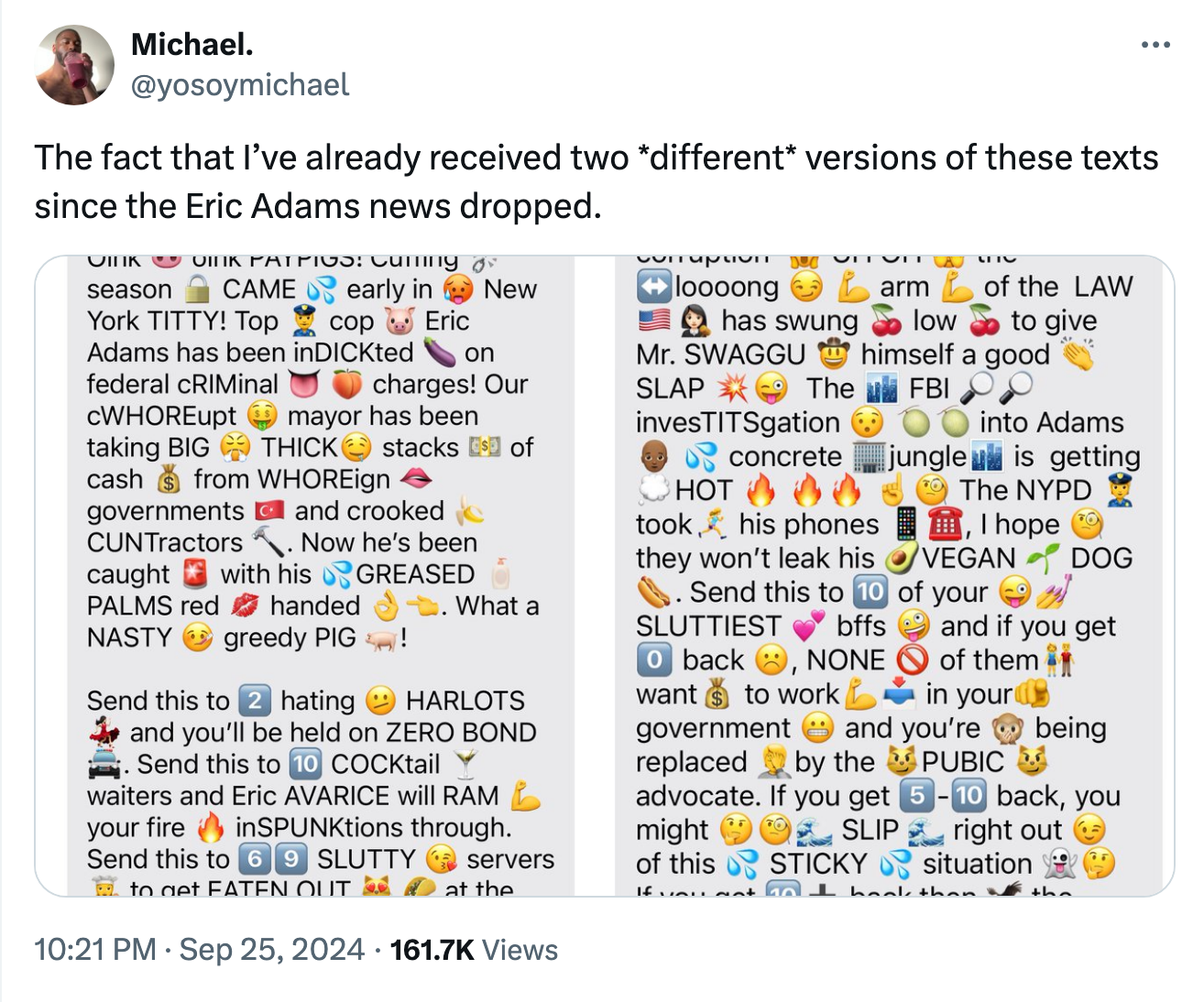Click the eggplant emoji after "inDICKted"
The width and height of the screenshot is (1204, 1002).
click(x=440, y=353)
